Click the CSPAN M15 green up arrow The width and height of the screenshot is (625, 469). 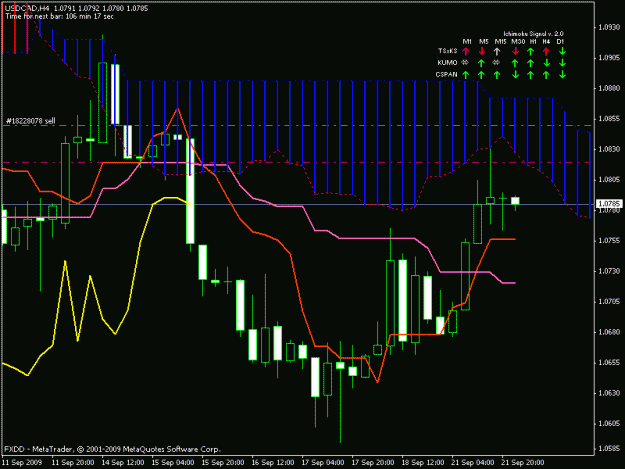[x=497, y=75]
